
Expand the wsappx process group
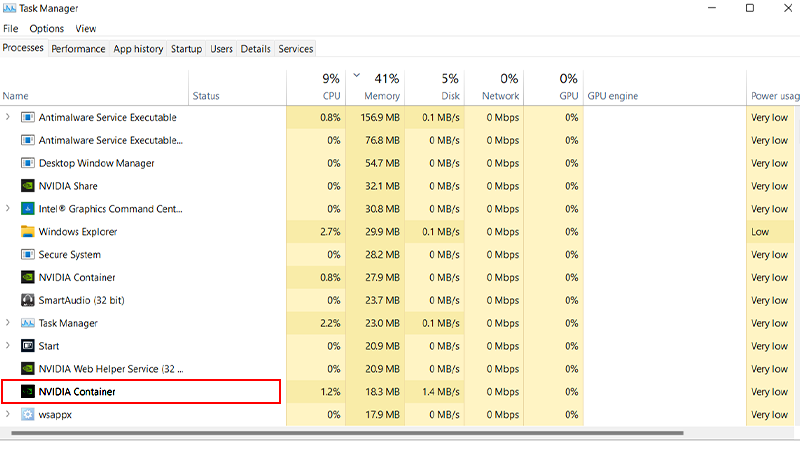coord(8,414)
